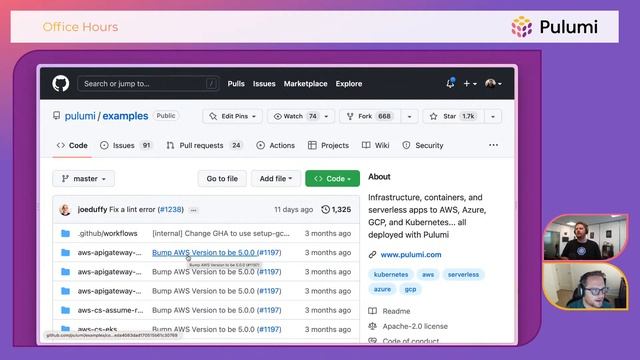
Task: Open pull request #1238 link
Action: click(x=171, y=209)
